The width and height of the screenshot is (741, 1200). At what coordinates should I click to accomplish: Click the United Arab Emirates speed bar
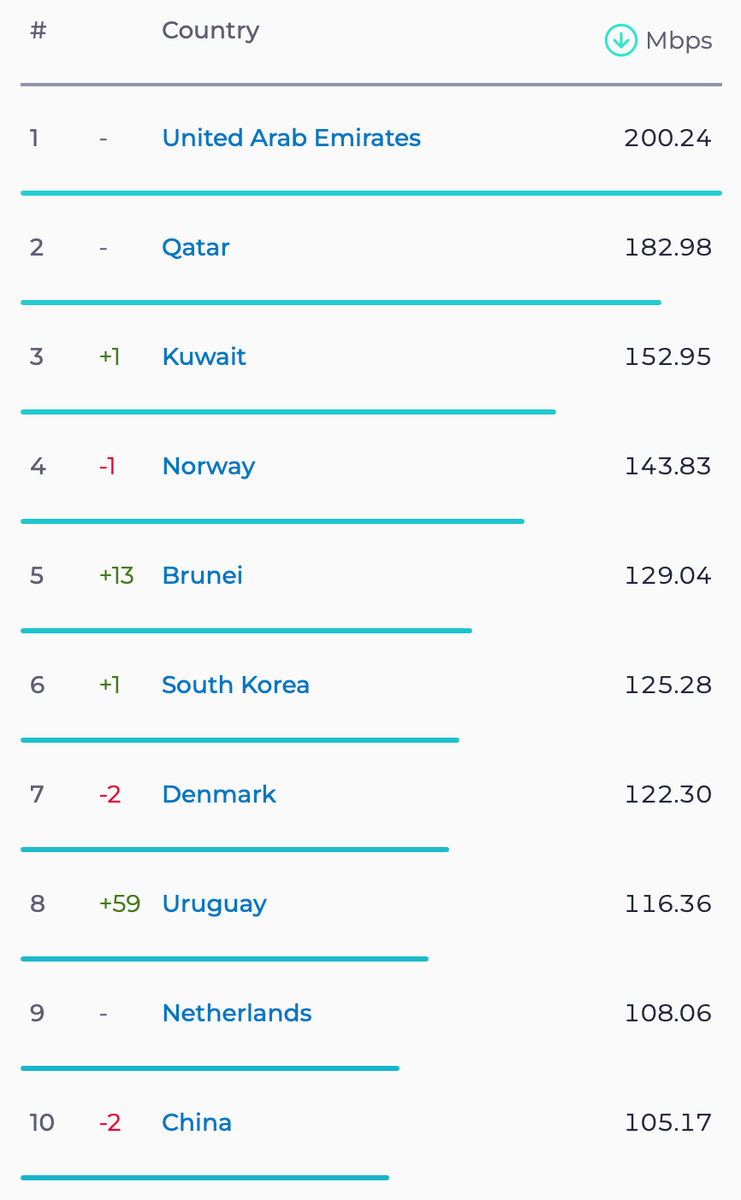coord(371,192)
